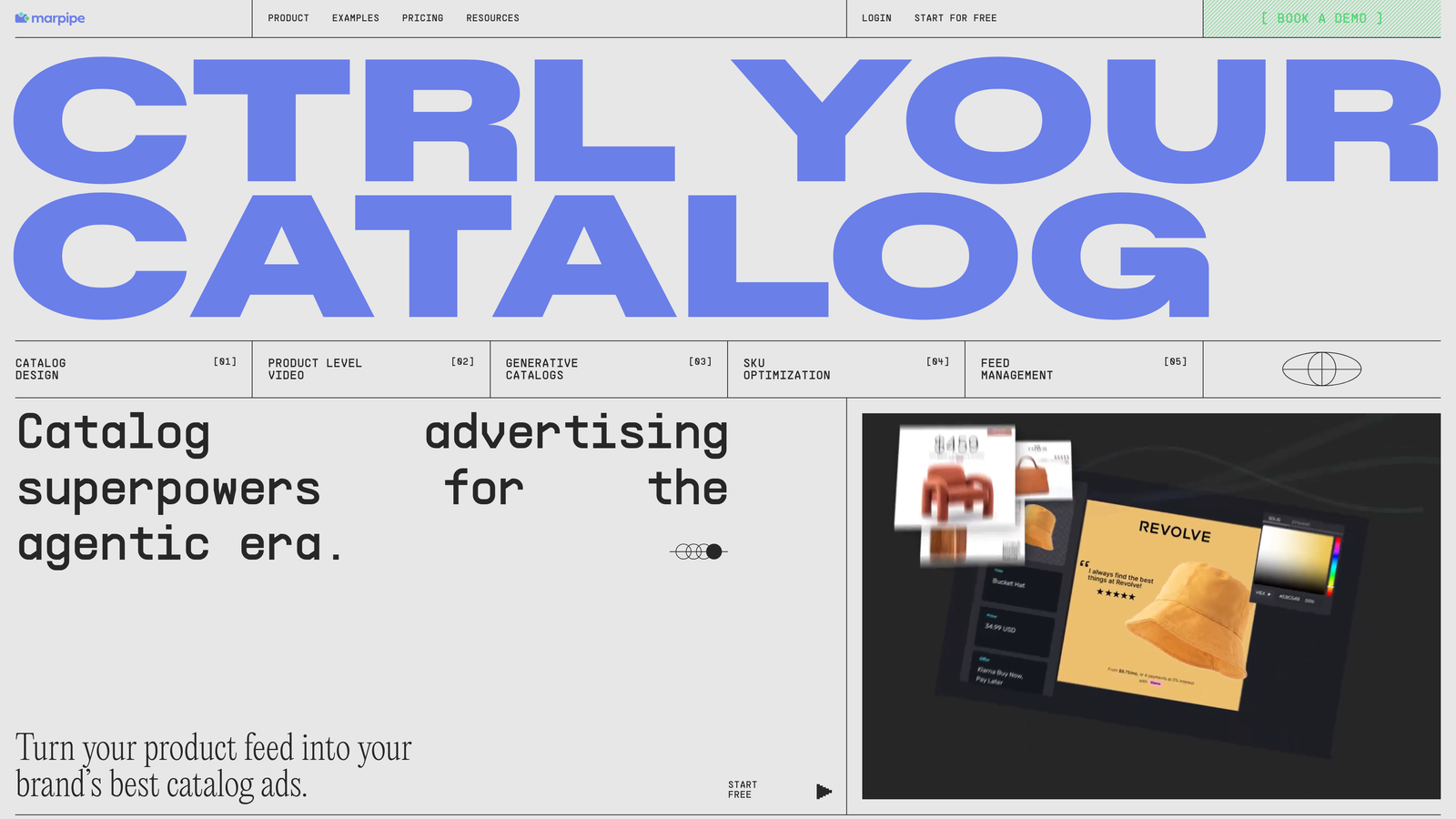Click the Login link
This screenshot has width=1456, height=819.
tap(876, 18)
